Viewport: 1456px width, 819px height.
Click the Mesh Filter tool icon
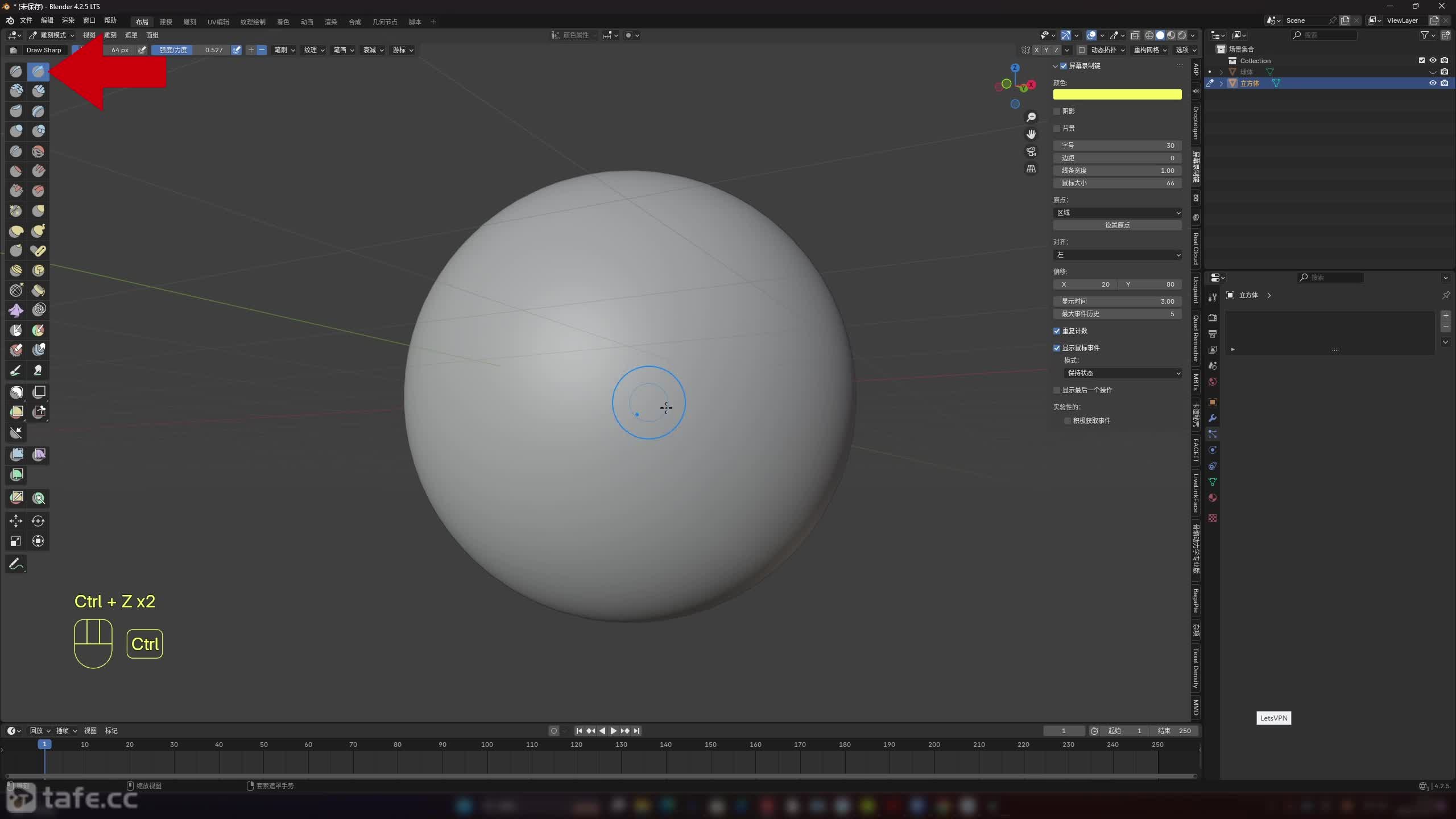pos(16,454)
